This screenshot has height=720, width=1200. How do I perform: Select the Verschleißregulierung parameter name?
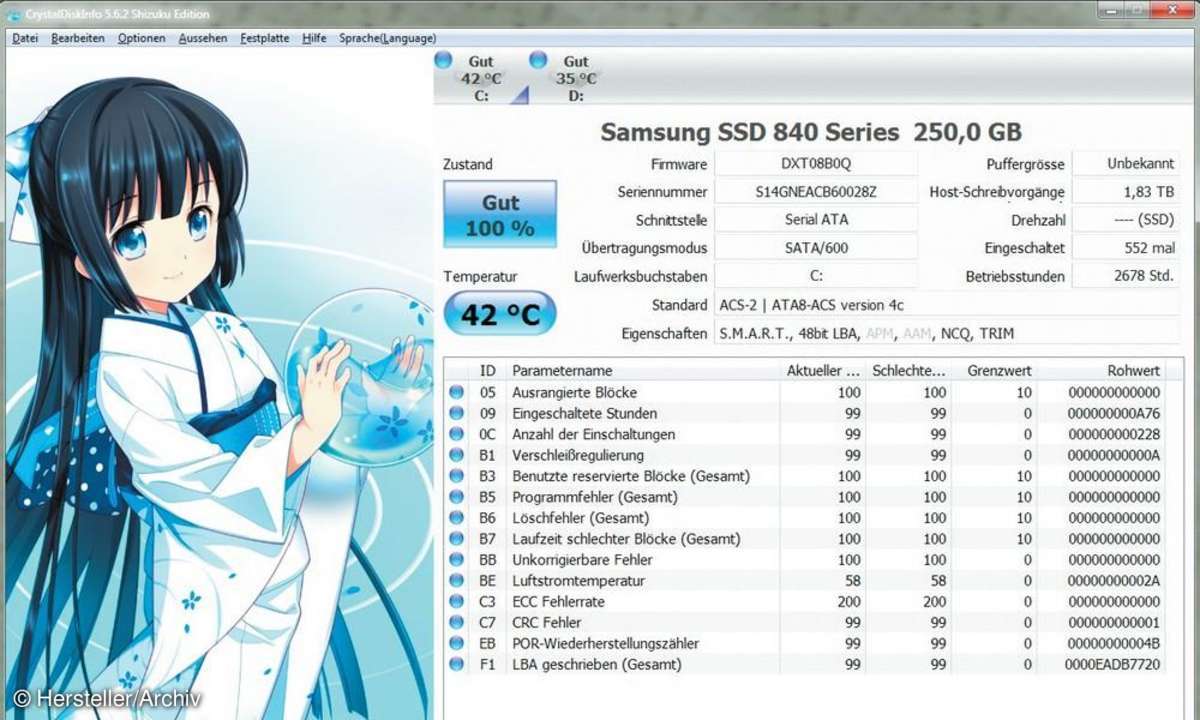pyautogui.click(x=578, y=455)
